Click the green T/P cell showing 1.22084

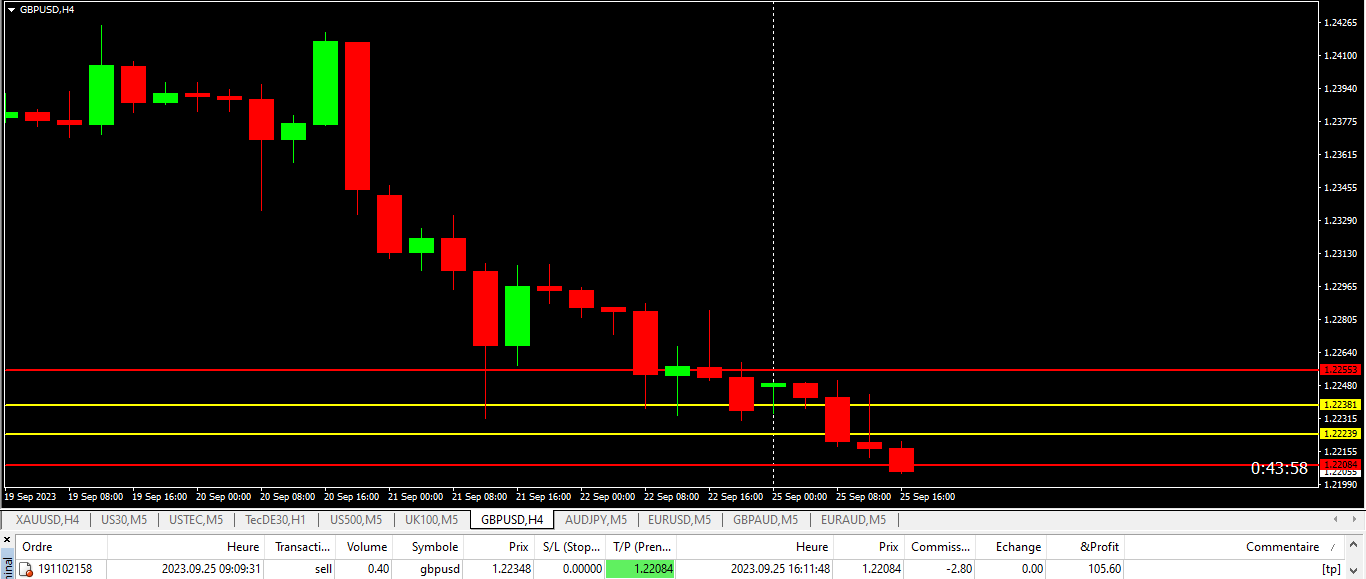point(641,569)
